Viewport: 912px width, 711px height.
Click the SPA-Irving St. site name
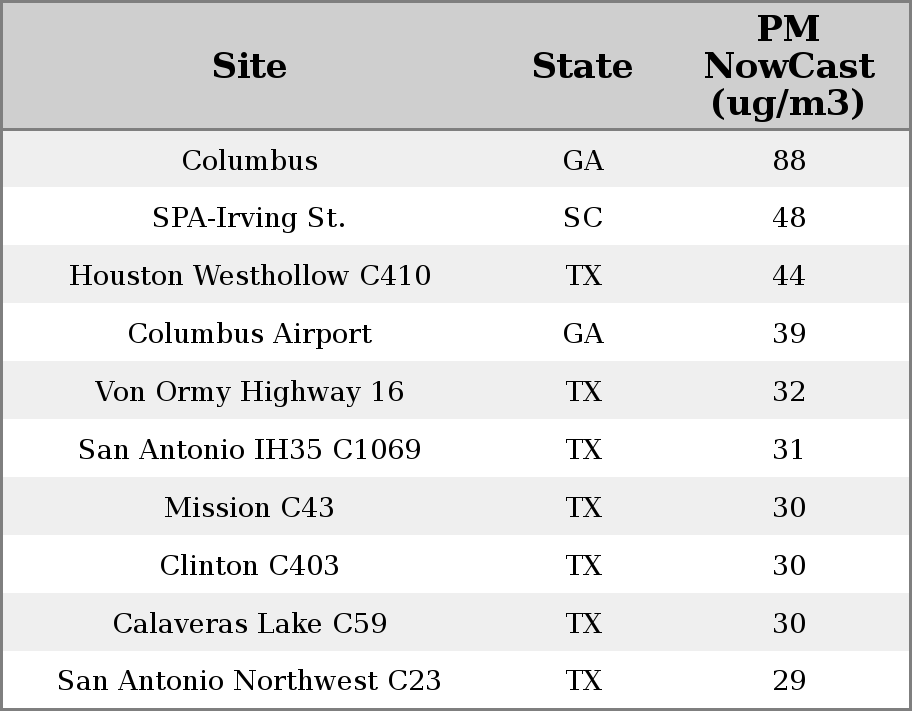pyautogui.click(x=249, y=218)
